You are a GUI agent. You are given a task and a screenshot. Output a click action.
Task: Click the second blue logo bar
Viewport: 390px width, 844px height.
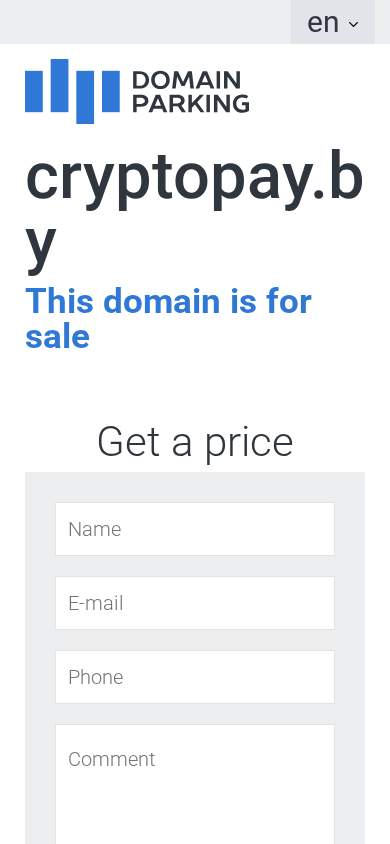coord(59,85)
